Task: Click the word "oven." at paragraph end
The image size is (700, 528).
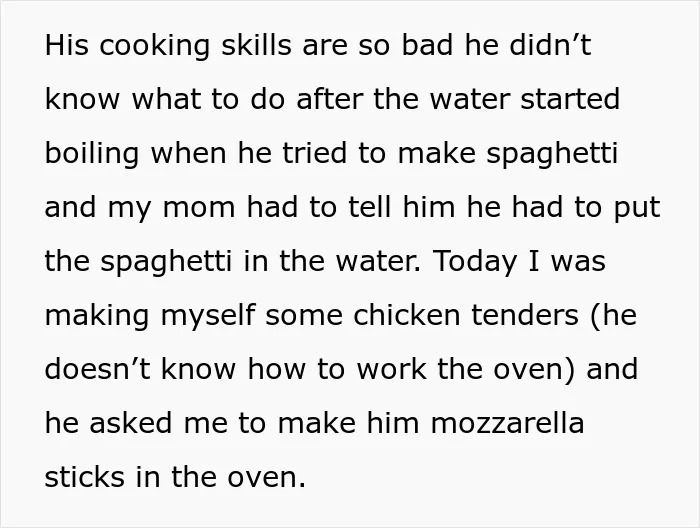Action: (x=267, y=478)
